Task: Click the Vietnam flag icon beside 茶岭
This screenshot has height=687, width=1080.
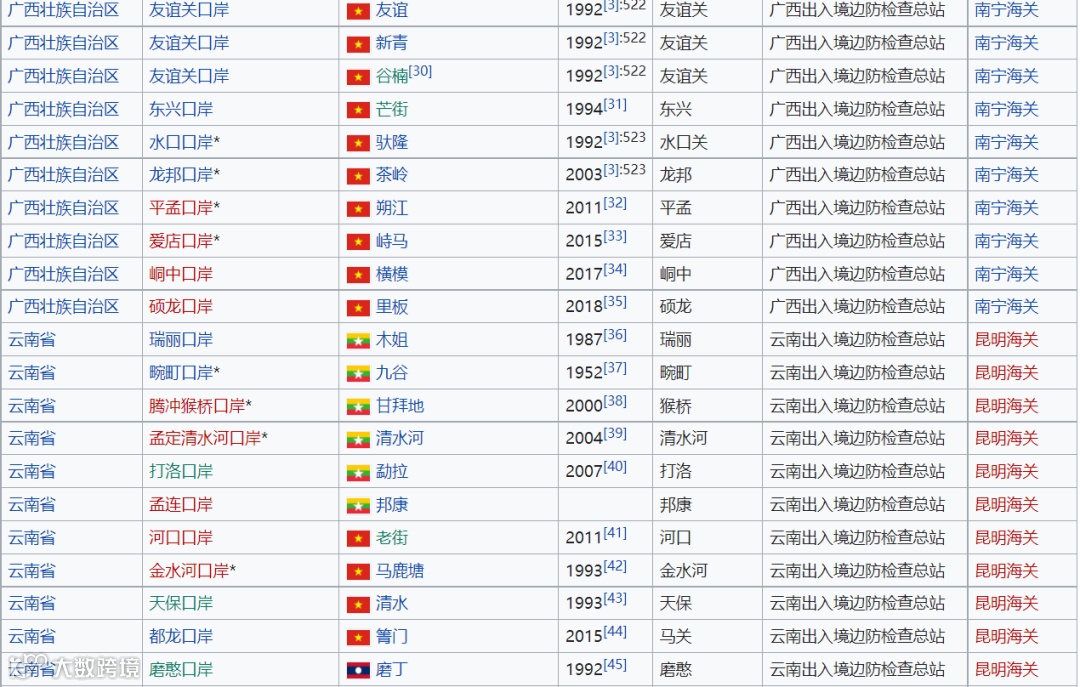Action: click(357, 174)
